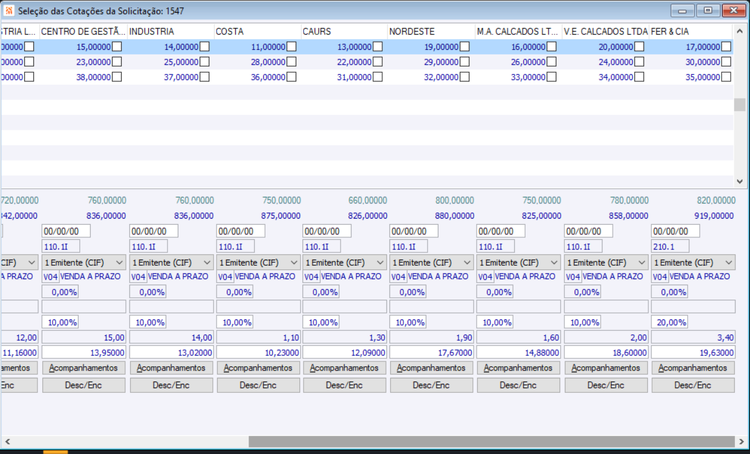Viewport: 750px width, 454px height.
Task: Click the V04 payment code field under NORDESTE
Action: (398, 277)
